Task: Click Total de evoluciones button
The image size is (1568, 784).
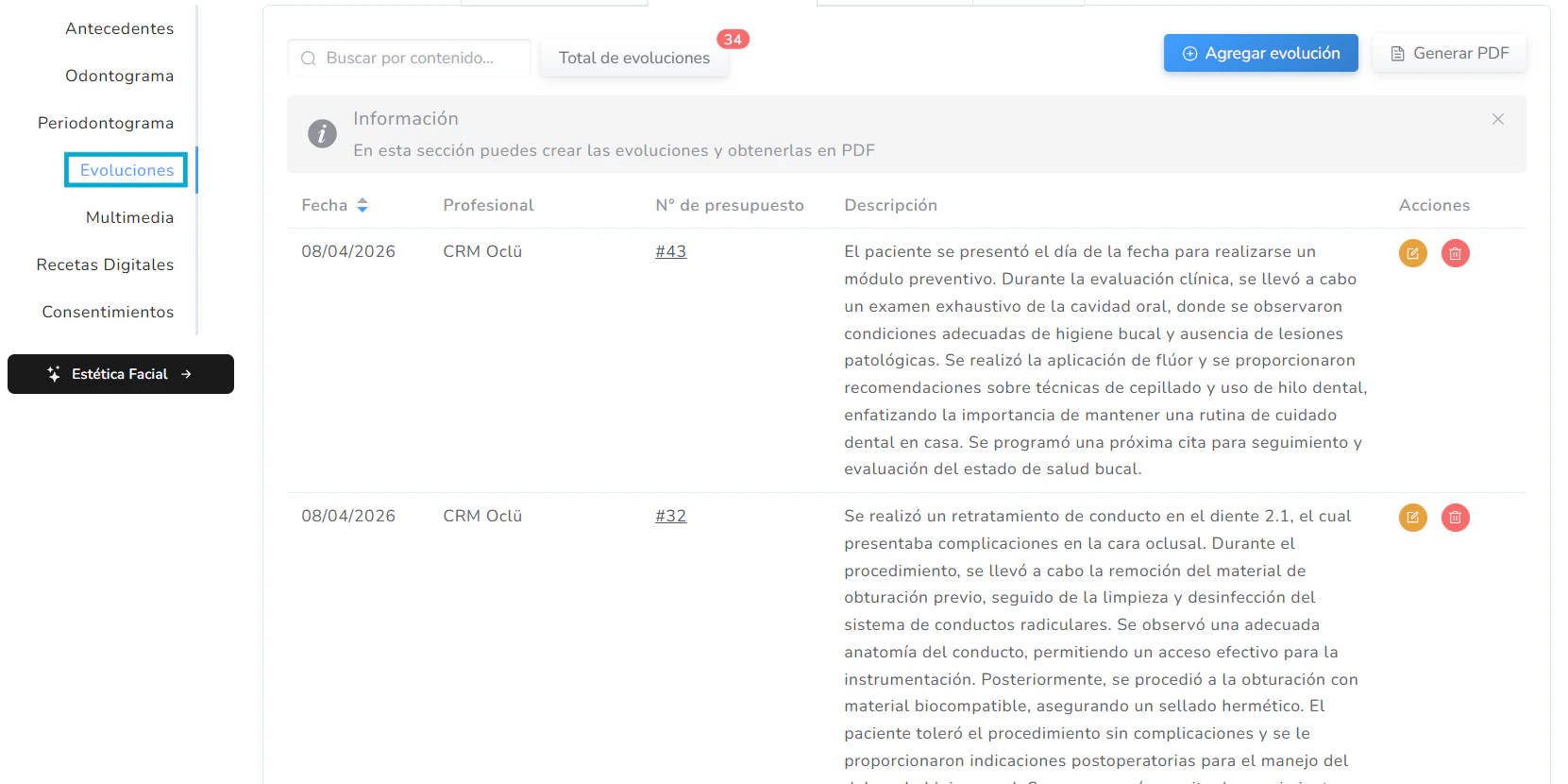Action: 634,58
